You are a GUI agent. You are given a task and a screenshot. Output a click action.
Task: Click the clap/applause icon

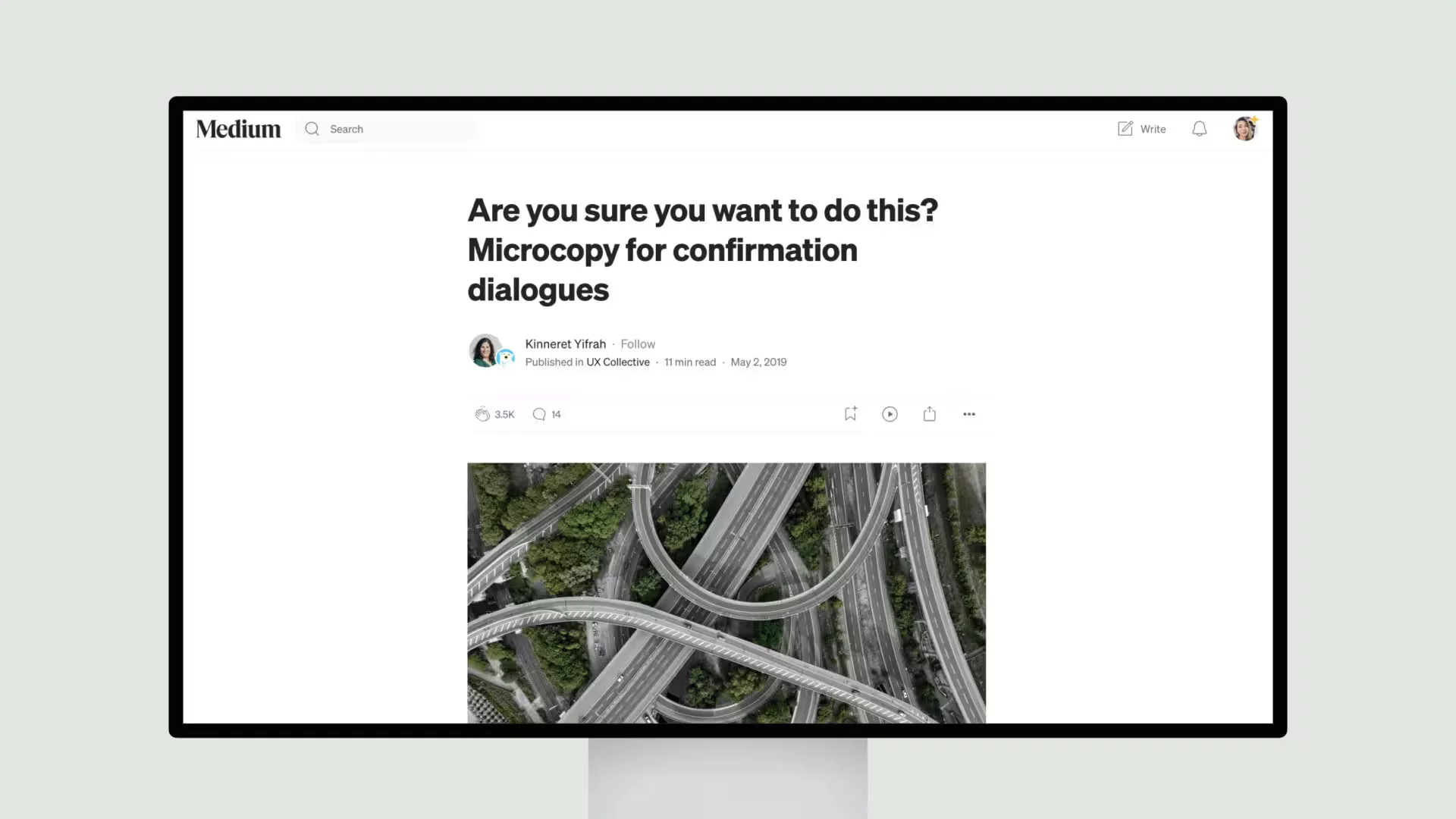[482, 414]
